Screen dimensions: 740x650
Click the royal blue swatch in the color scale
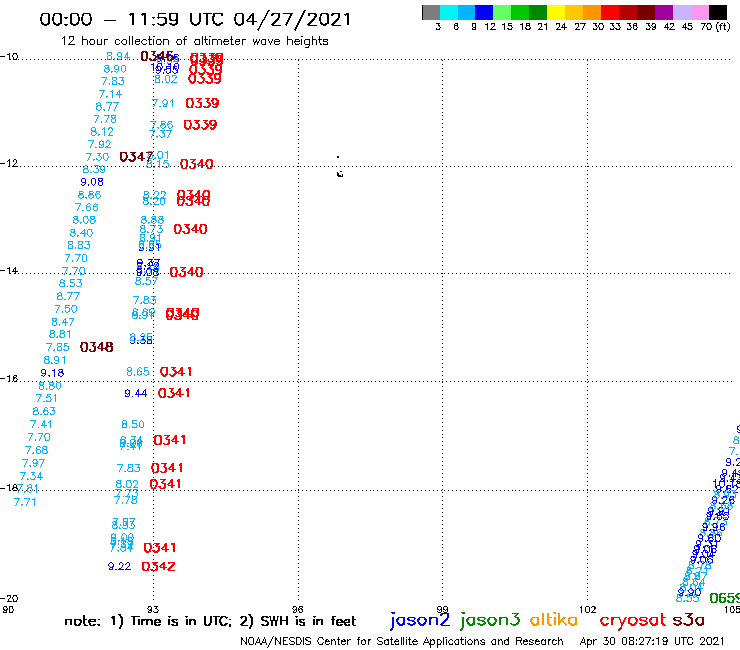(x=484, y=12)
